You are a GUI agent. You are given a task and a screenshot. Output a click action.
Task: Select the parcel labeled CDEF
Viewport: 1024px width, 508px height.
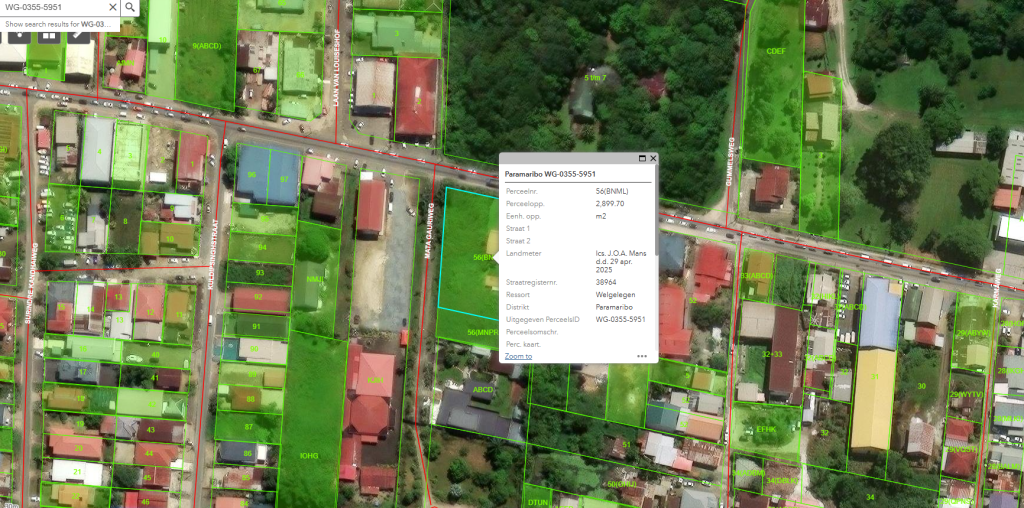point(775,50)
